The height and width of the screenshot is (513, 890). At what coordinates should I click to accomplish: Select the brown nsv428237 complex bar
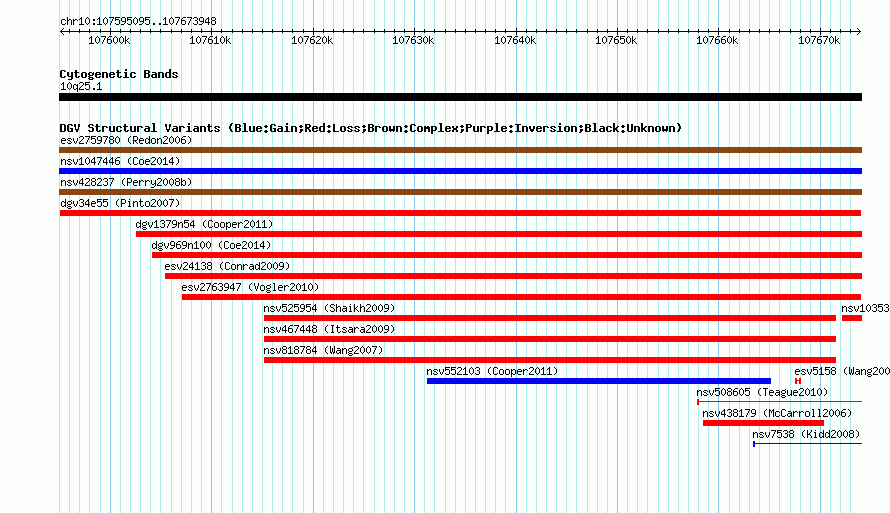(x=460, y=192)
